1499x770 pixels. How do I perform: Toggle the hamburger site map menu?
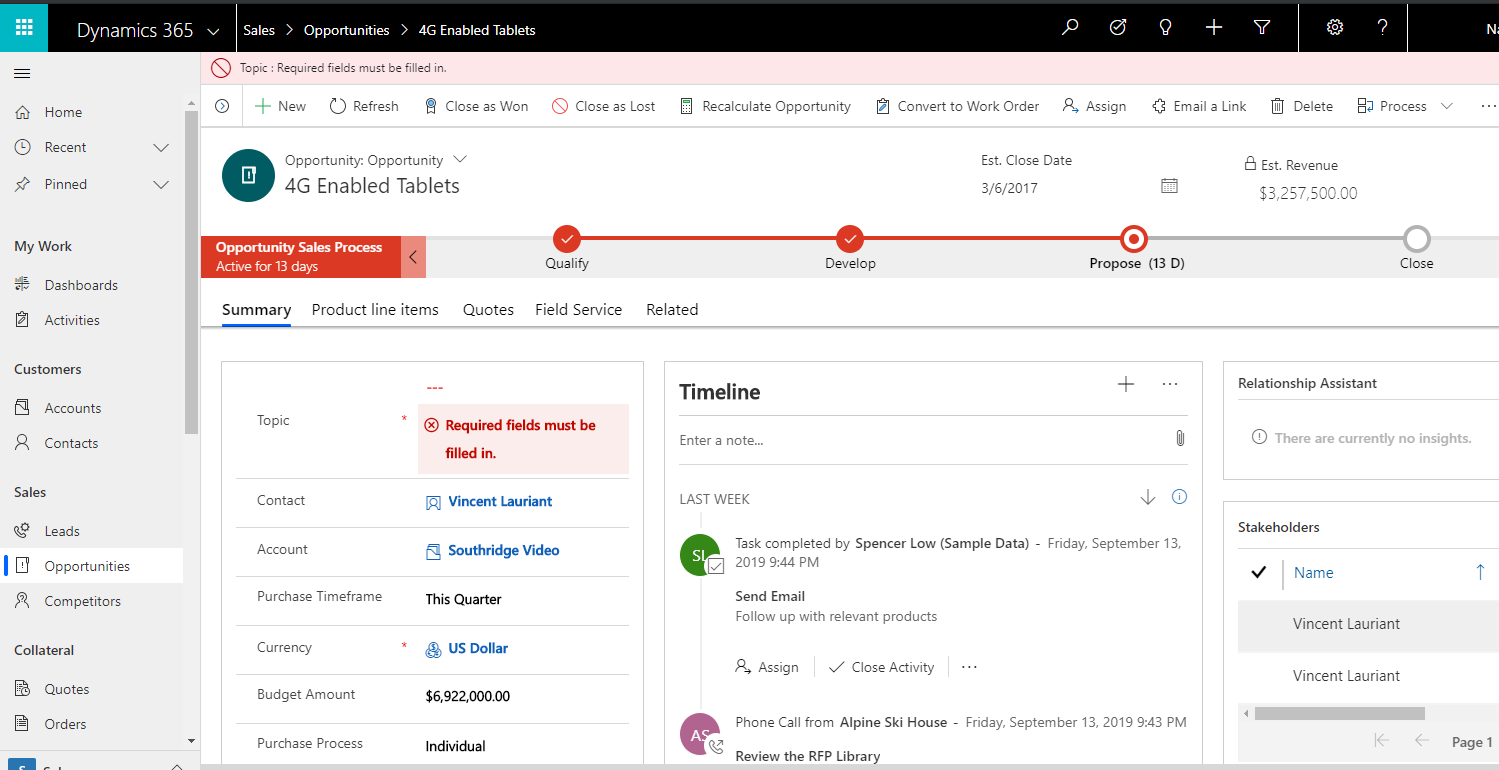click(22, 73)
